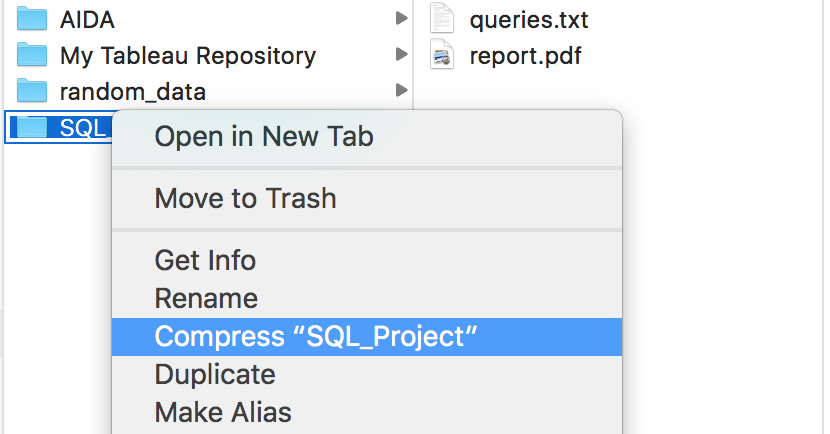830x434 pixels.
Task: Select the queries.txt file name
Action: (x=528, y=18)
